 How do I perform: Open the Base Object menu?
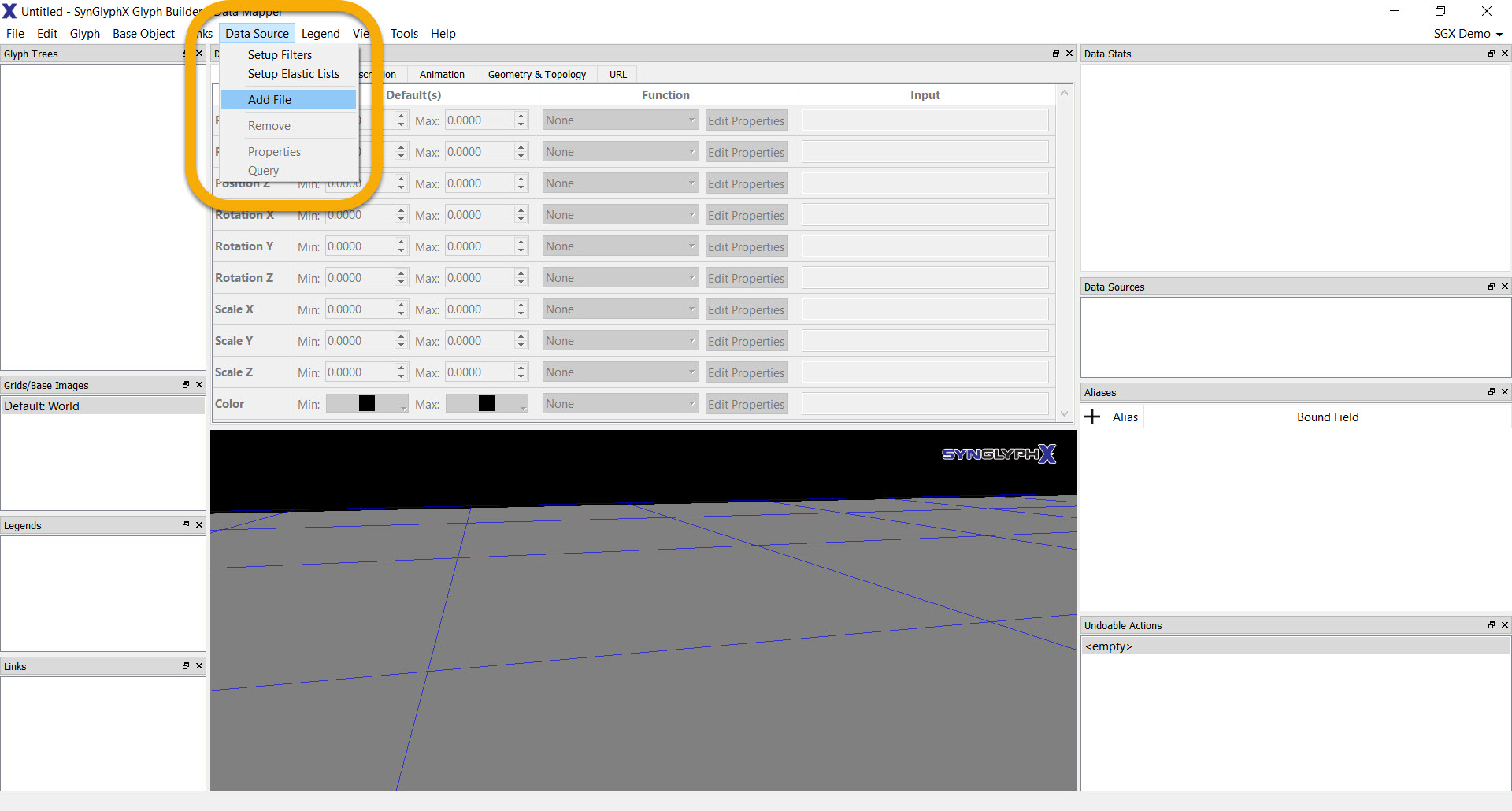point(143,34)
